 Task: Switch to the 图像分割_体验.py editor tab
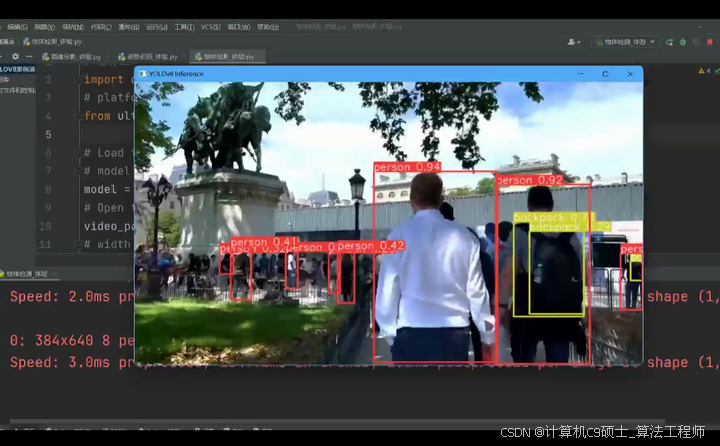pyautogui.click(x=76, y=57)
